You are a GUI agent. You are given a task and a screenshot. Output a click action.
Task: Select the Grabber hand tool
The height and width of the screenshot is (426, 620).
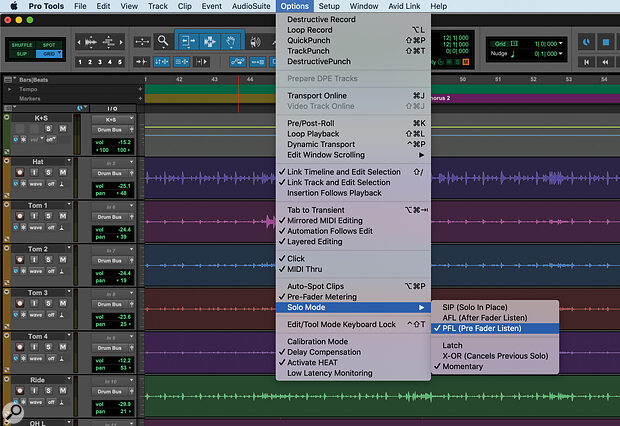click(x=231, y=41)
